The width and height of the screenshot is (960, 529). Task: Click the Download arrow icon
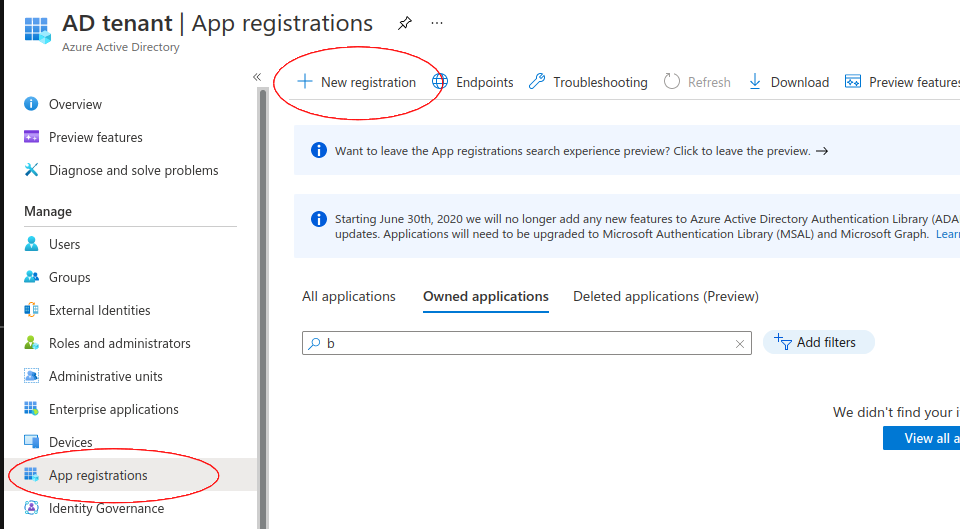[x=755, y=82]
